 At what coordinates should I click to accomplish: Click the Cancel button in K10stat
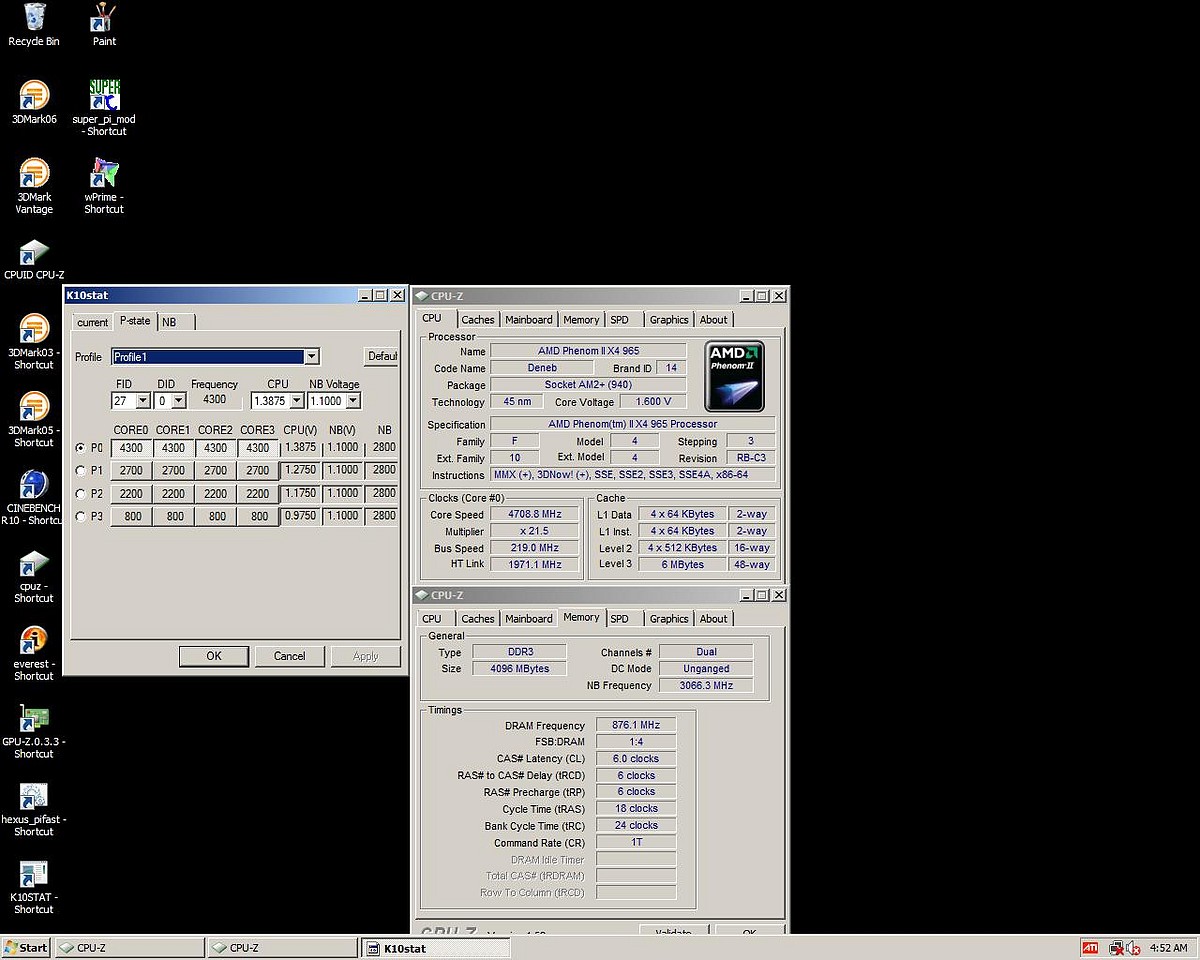click(289, 656)
